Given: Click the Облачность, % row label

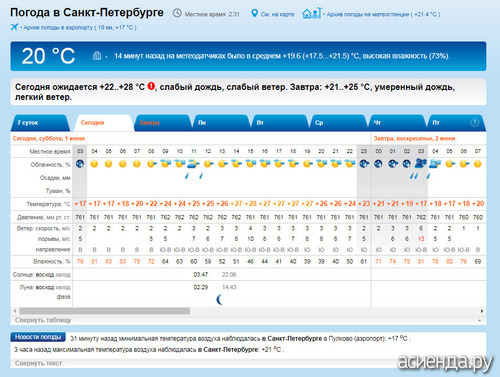Looking at the screenshot, I should pos(50,165).
